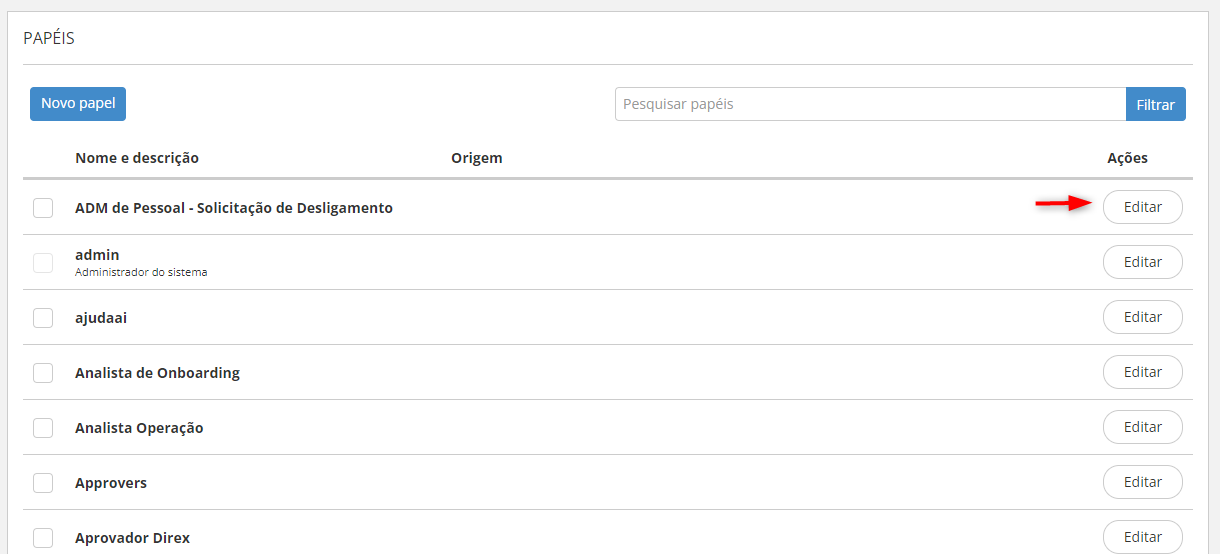Focus the Pesquisar papéis search field
The image size is (1220, 554).
[x=870, y=104]
